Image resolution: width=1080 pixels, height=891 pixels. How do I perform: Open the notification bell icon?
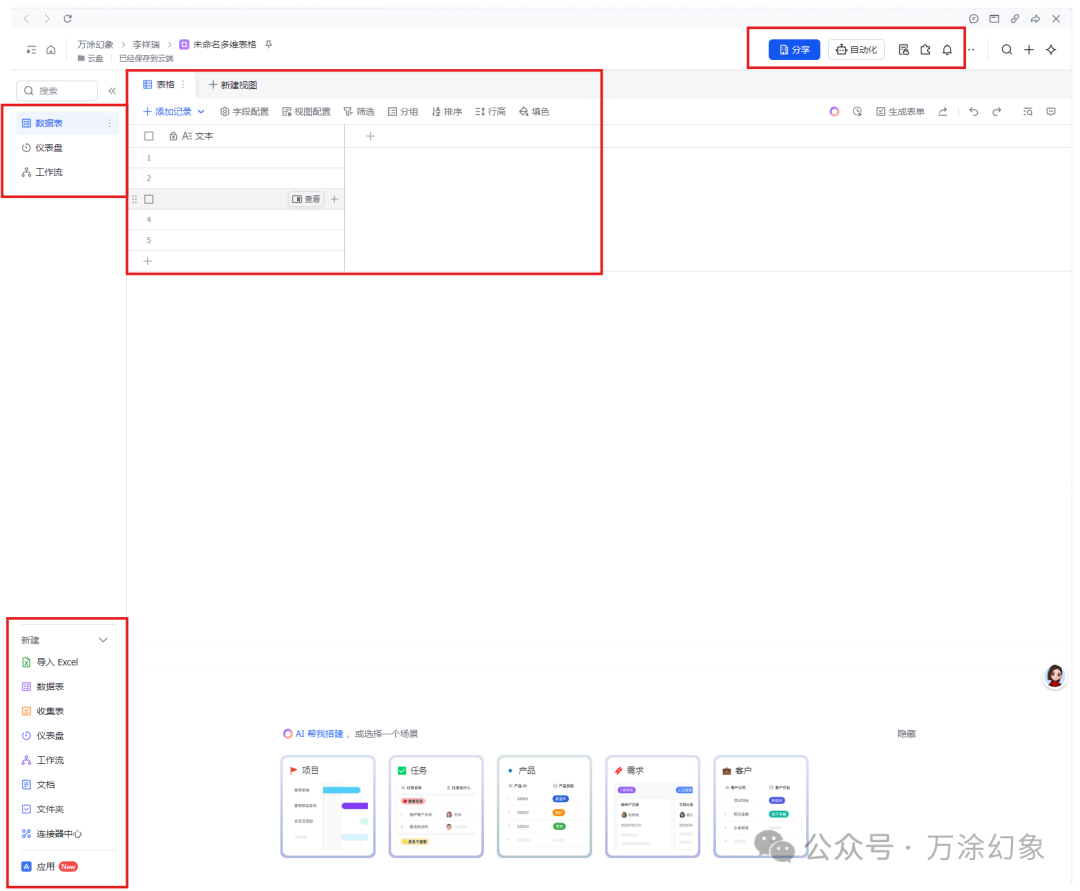(946, 49)
